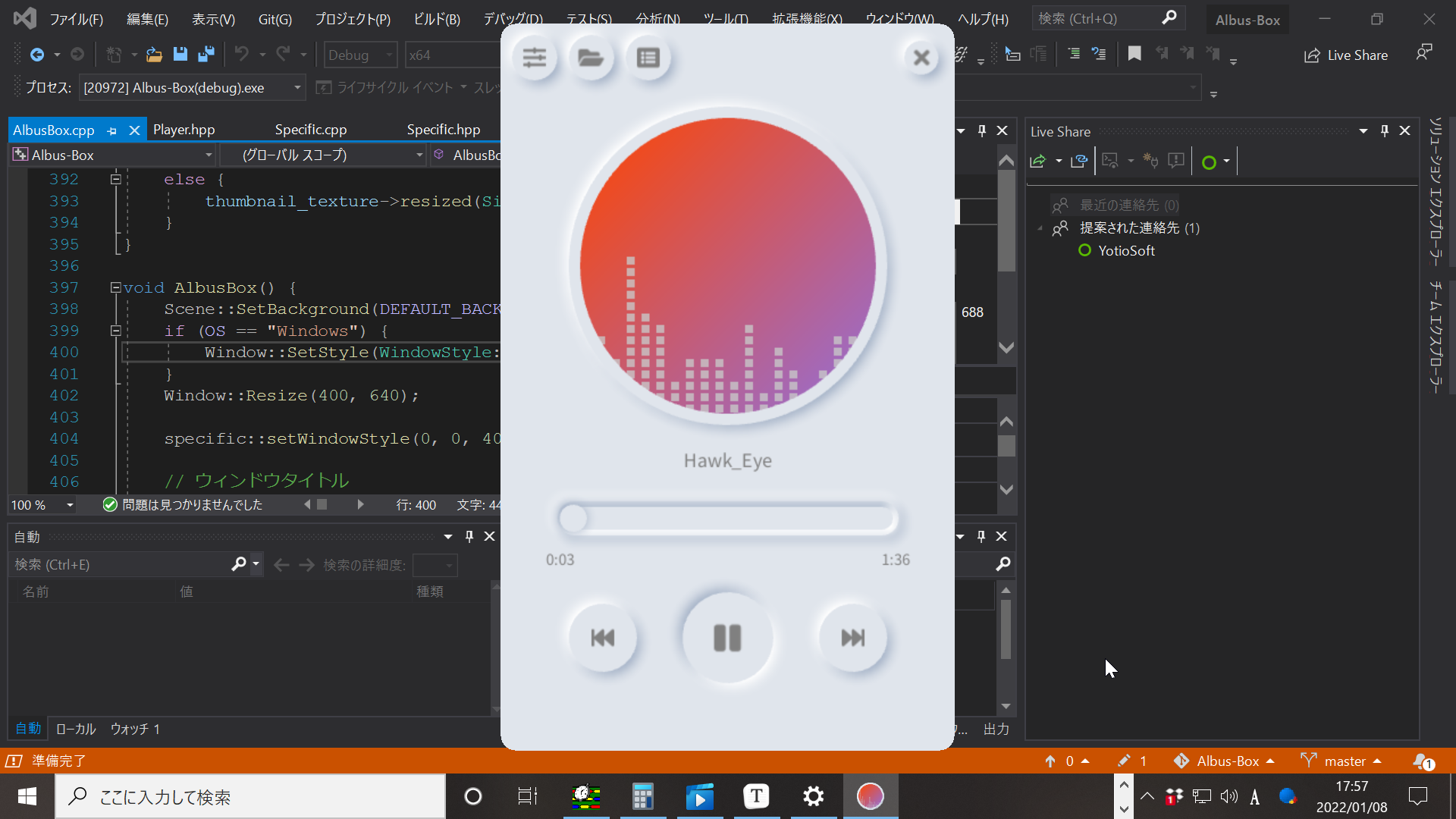The image size is (1456, 819).
Task: Switch to the ウォッチ 1 tab
Action: tap(135, 729)
